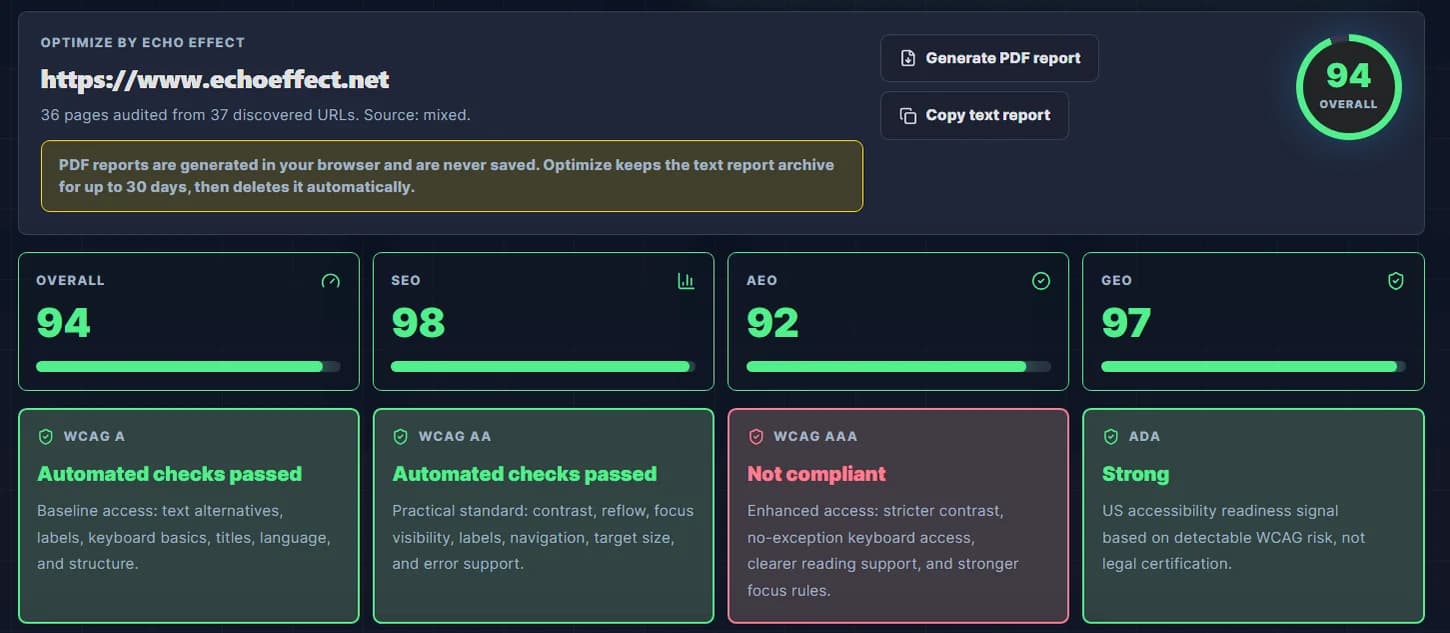Click the Enhanced access description in WCAG AAA
The height and width of the screenshot is (633, 1450).
point(883,550)
